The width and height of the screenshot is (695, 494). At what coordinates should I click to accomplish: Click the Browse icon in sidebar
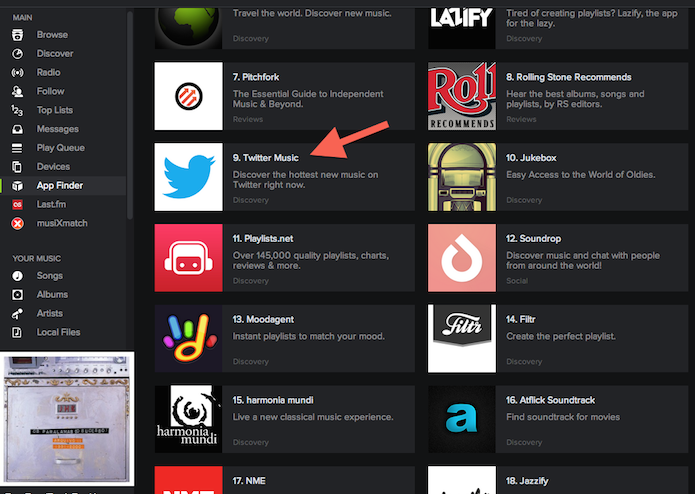[x=17, y=35]
